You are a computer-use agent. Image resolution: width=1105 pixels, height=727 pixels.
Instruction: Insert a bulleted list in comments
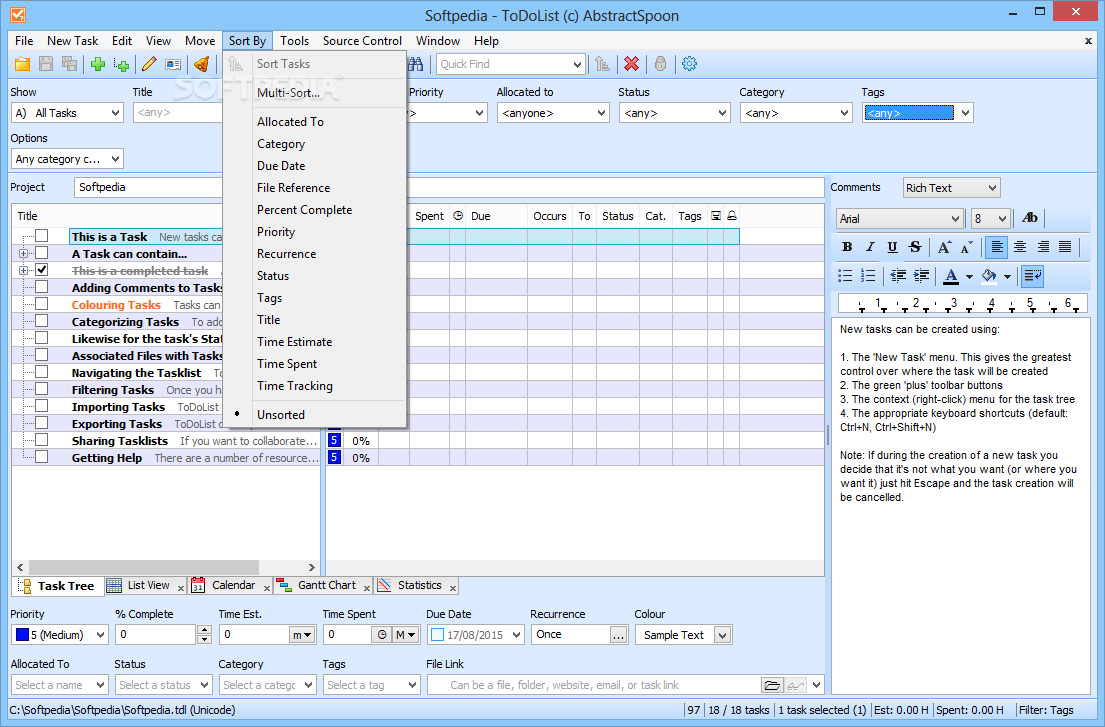tap(845, 275)
